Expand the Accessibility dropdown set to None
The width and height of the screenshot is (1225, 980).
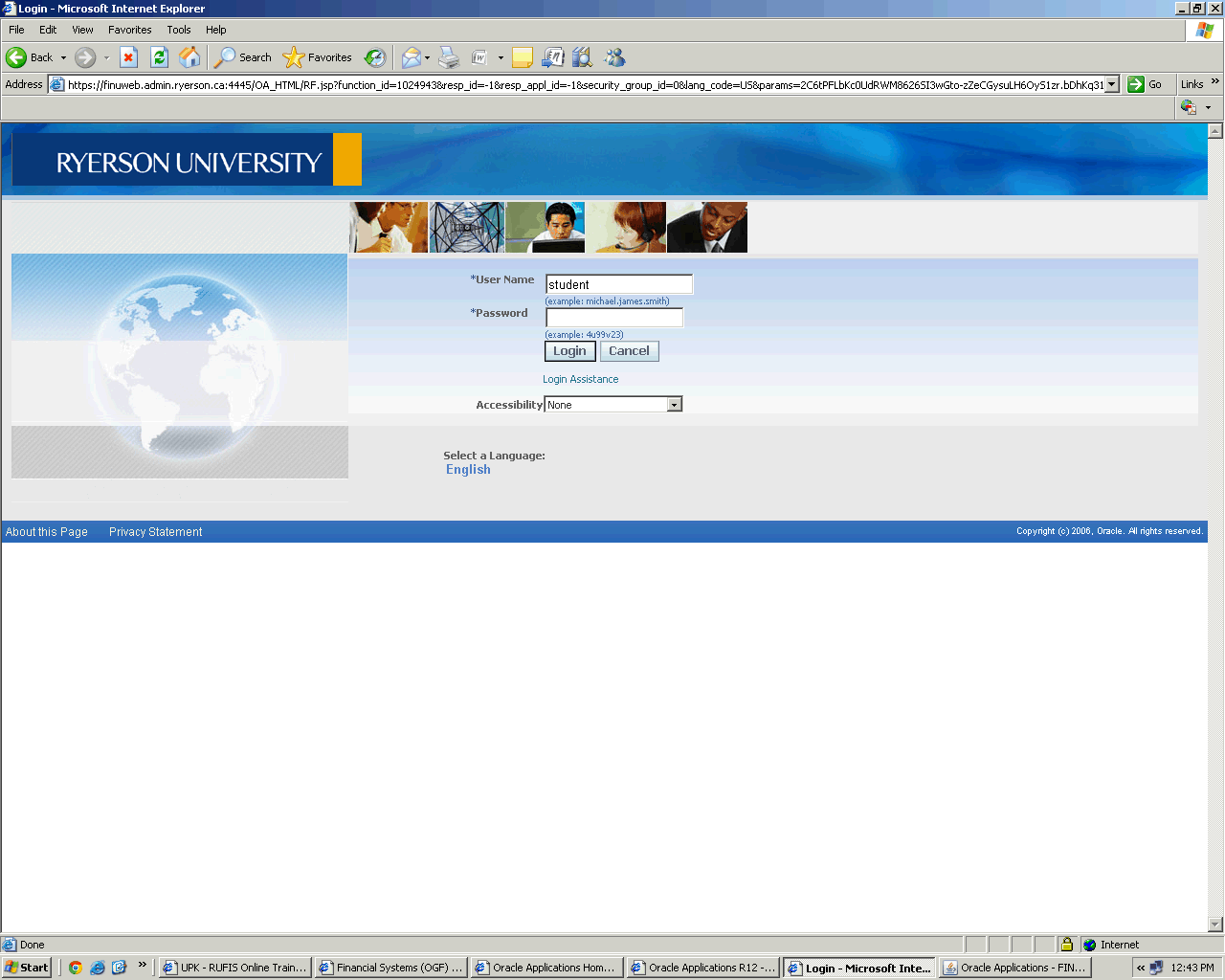(x=674, y=405)
